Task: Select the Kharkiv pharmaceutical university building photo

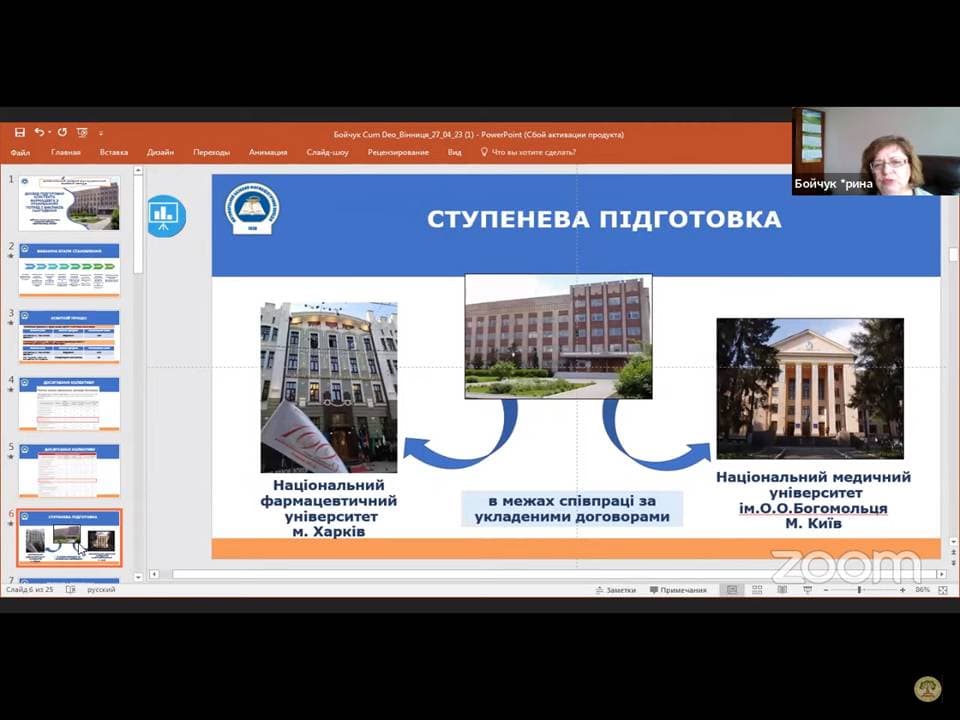Action: pos(329,387)
